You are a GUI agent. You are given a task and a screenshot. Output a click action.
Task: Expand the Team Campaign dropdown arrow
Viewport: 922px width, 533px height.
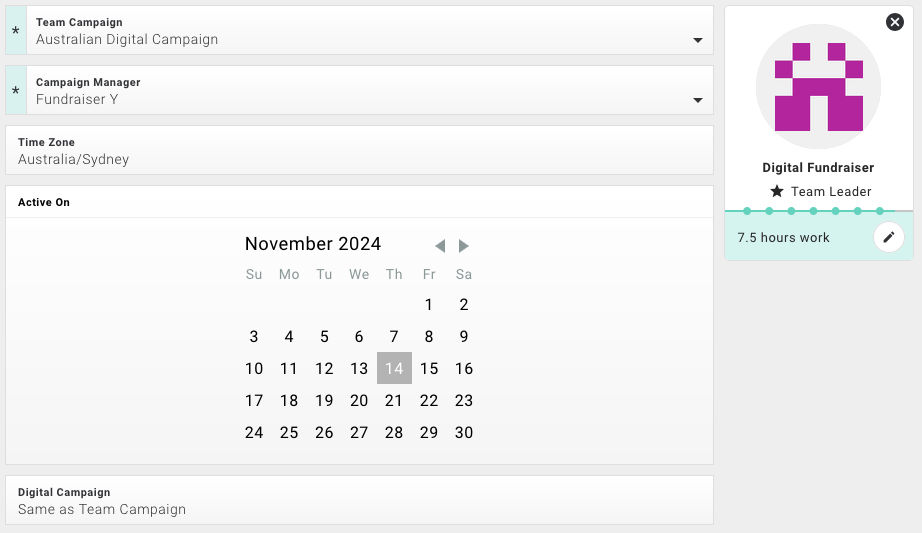697,40
